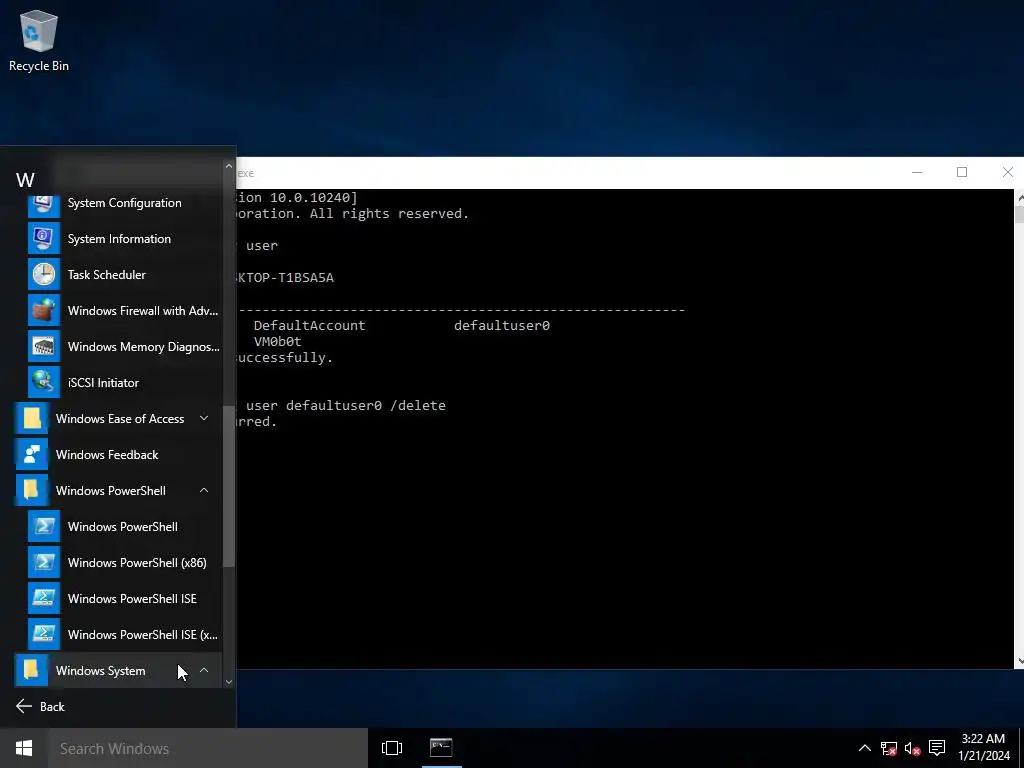Click VM0b0t username in Command Prompt
Screen dimensions: 1024x768
[x=278, y=342]
